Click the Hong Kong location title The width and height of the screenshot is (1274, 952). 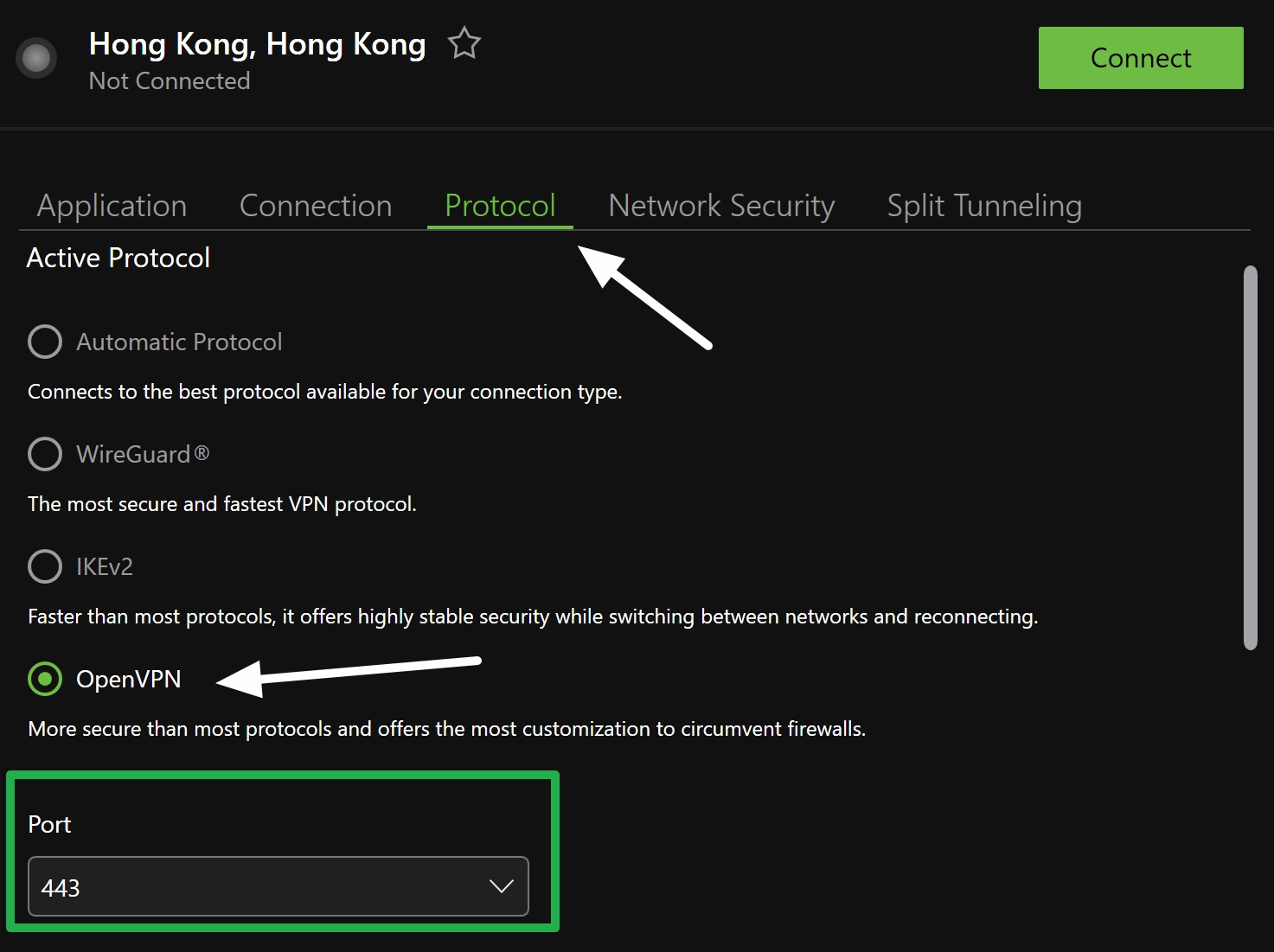click(257, 44)
